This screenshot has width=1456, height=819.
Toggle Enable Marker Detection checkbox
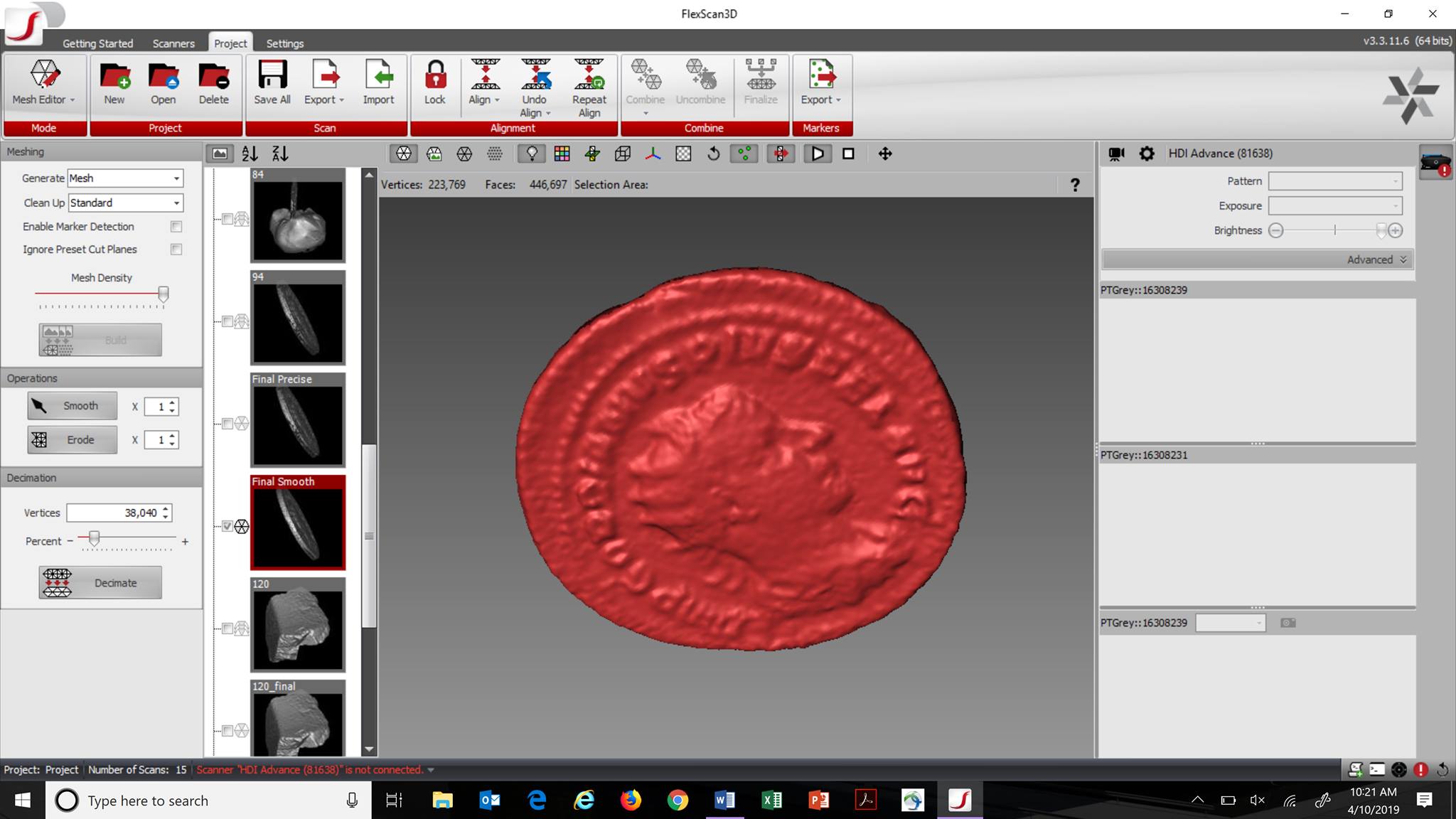177,225
